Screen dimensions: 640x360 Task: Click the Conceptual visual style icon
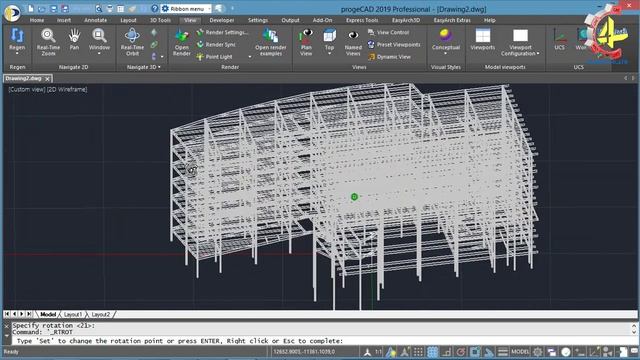coord(445,36)
